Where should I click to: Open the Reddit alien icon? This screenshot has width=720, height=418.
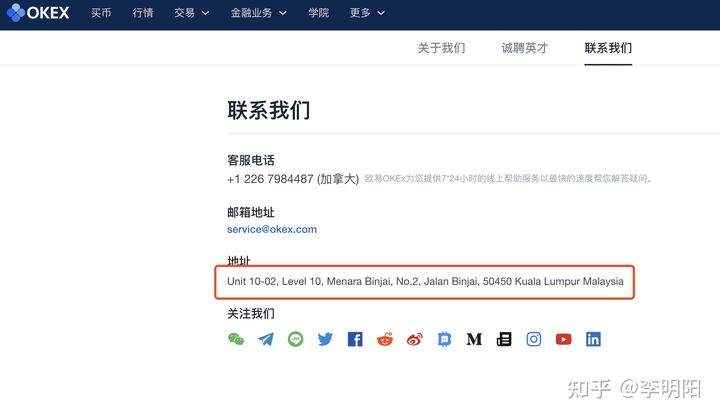pos(385,339)
